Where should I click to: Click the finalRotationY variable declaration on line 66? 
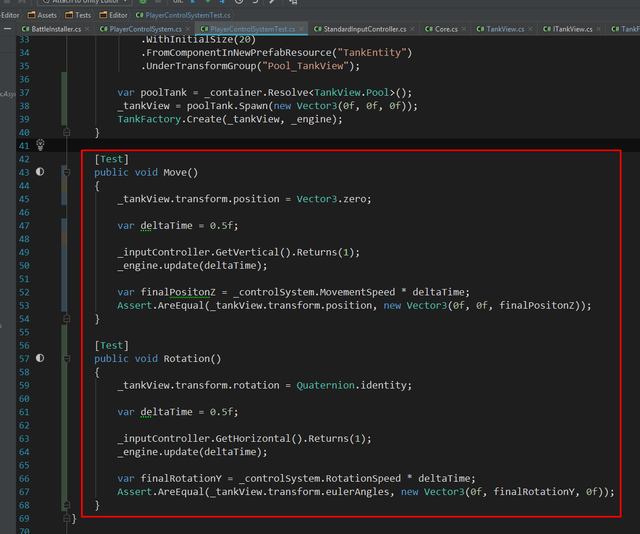pos(181,478)
